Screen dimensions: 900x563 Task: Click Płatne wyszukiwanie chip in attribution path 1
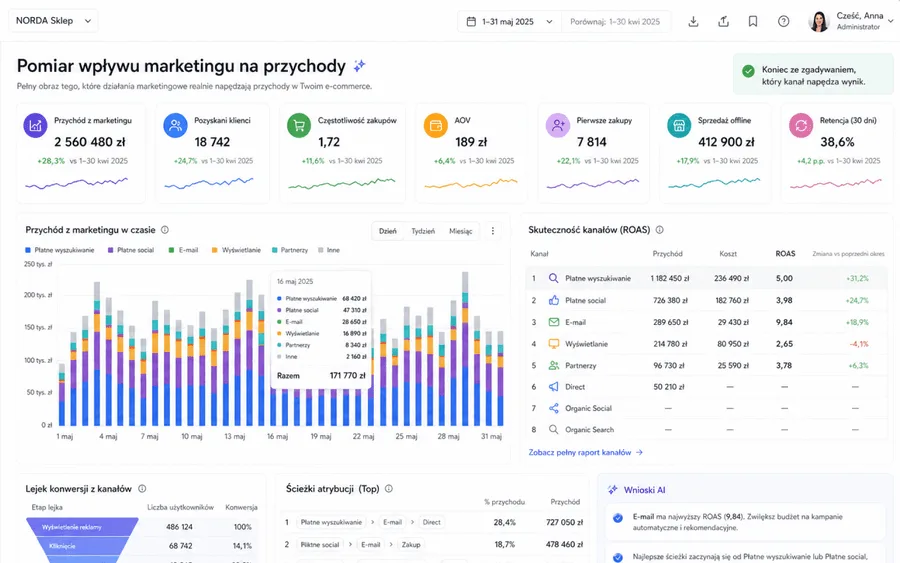point(331,522)
